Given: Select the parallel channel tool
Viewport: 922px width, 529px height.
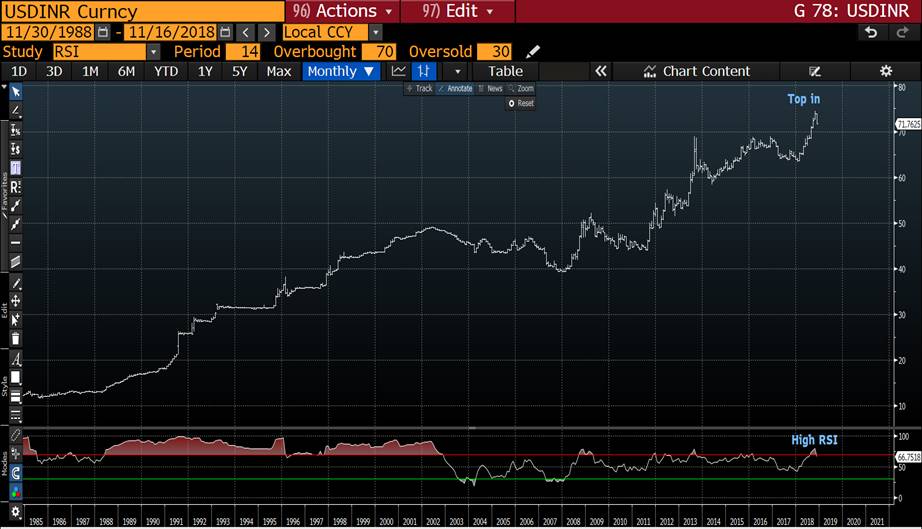Looking at the screenshot, I should click(16, 261).
